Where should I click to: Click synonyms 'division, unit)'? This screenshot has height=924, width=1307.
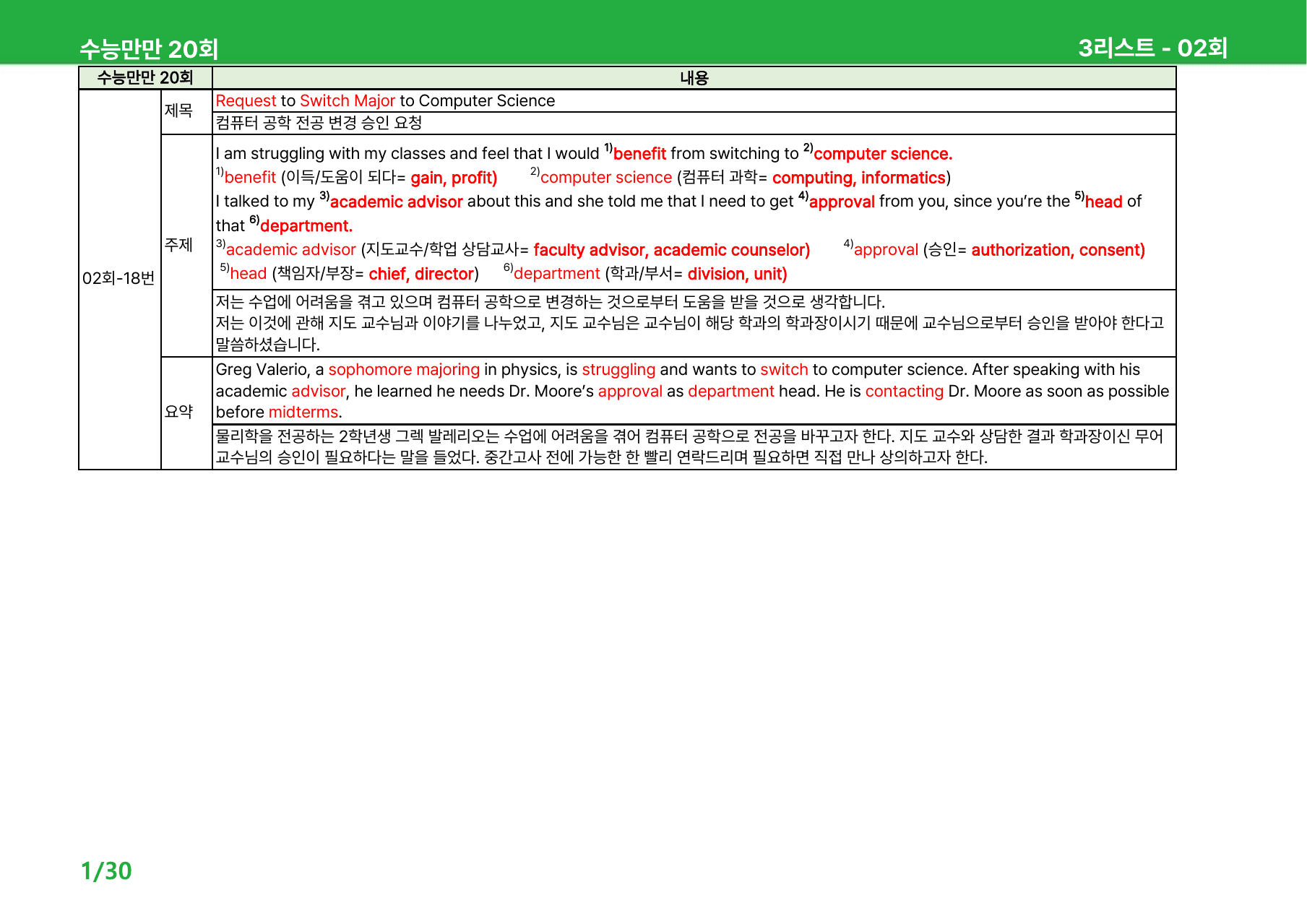(x=737, y=275)
